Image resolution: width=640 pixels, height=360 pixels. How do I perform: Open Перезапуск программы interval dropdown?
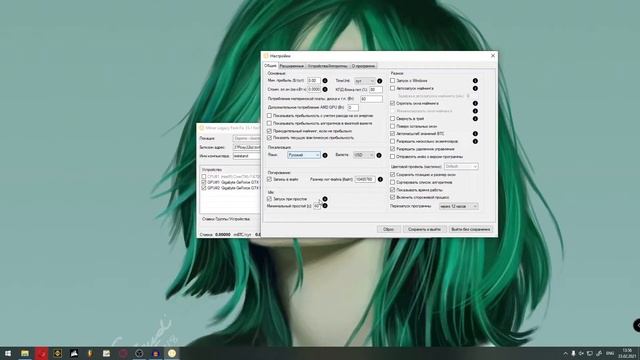(458, 207)
